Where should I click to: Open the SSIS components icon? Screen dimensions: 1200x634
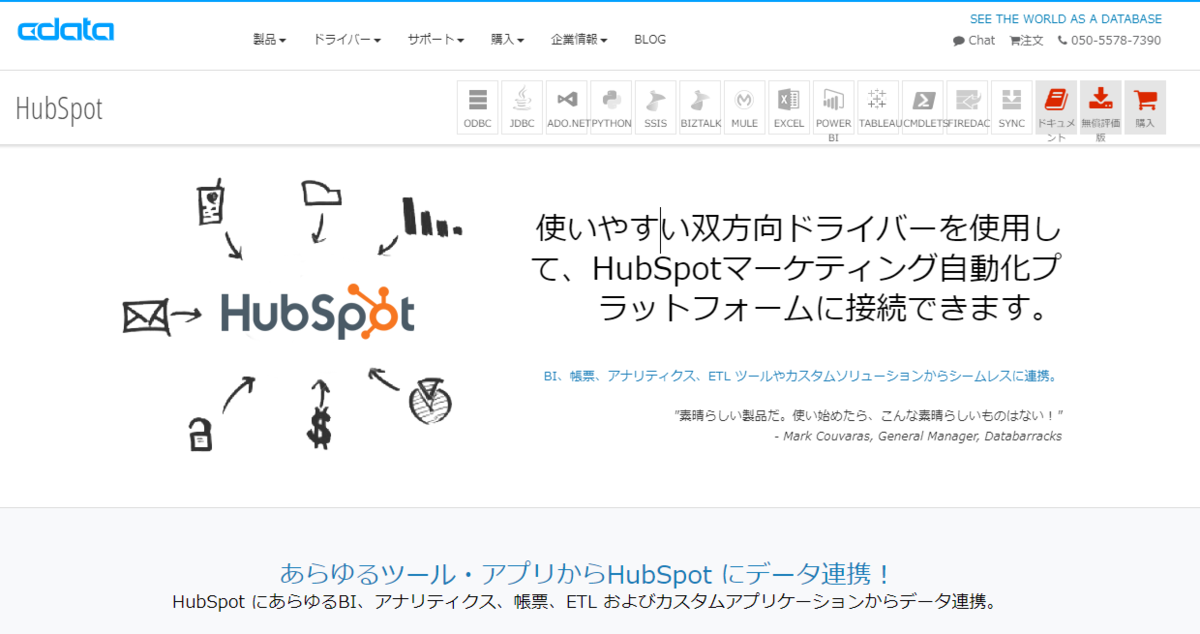(656, 107)
